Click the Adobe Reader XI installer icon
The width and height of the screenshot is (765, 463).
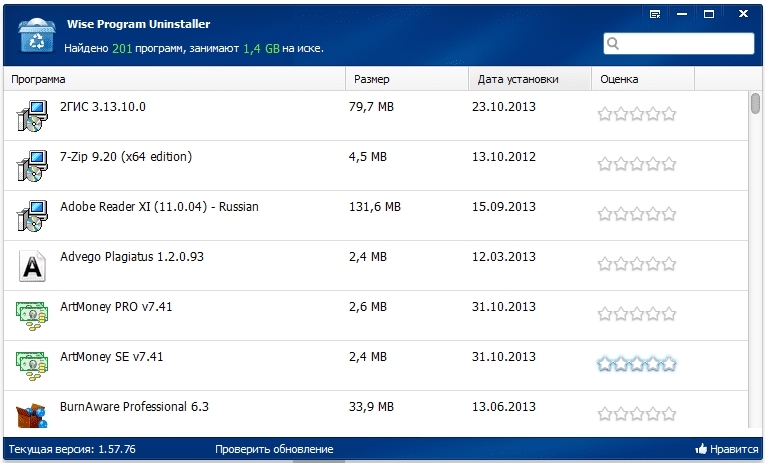[x=32, y=216]
